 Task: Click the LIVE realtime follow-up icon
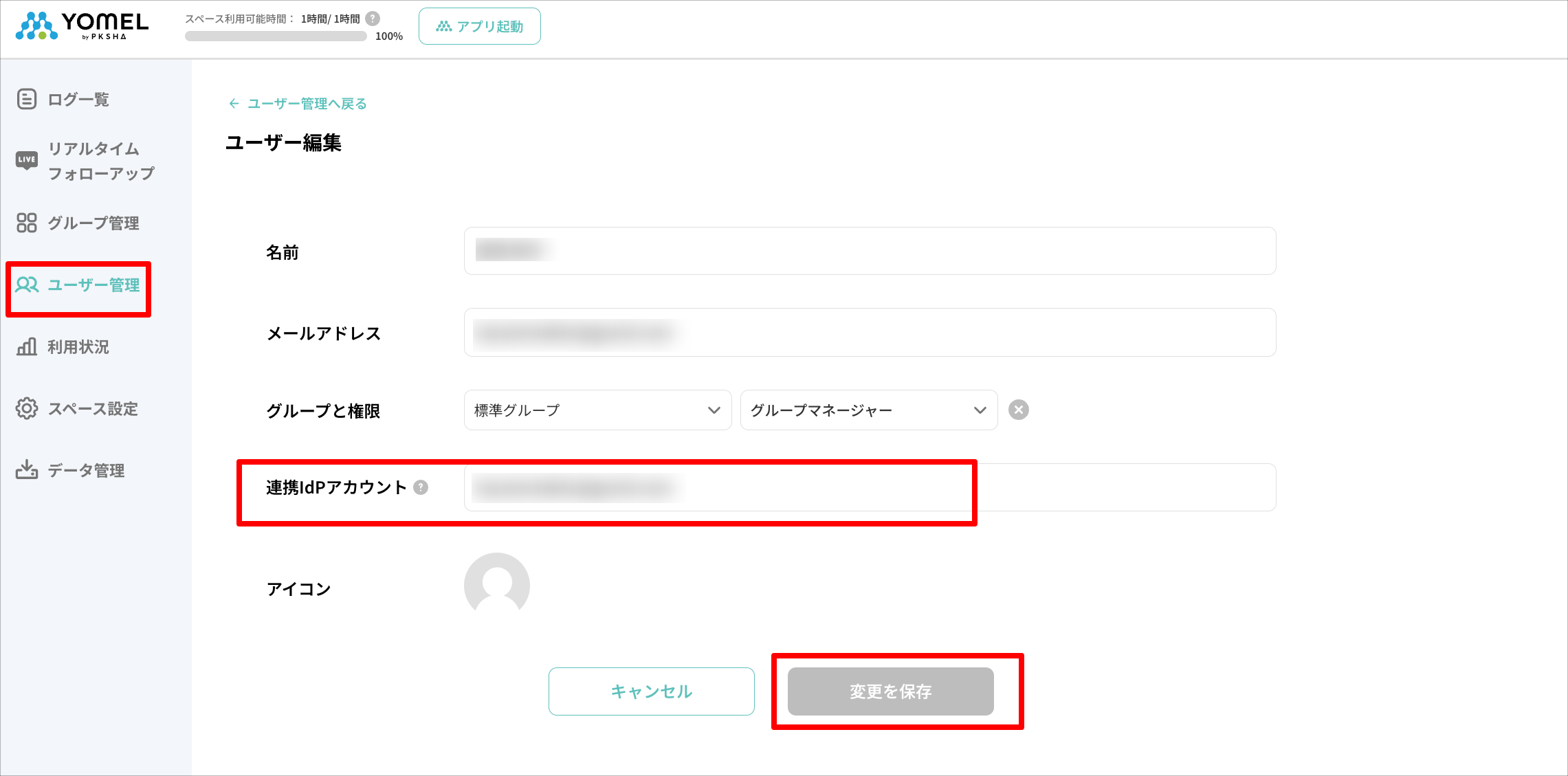point(27,160)
